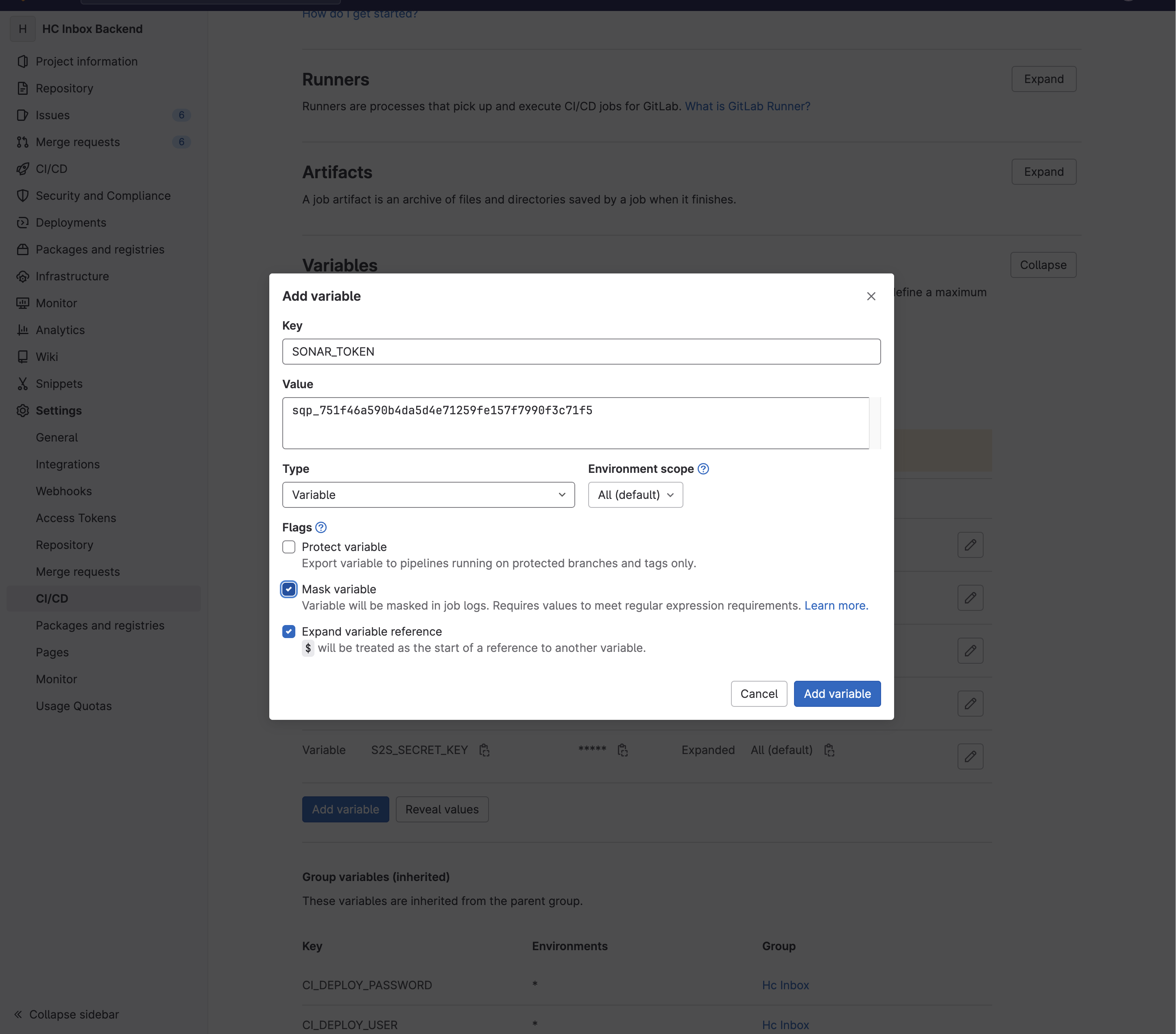Open Settings Packages and registries item
The image size is (1176, 1034).
(x=100, y=625)
